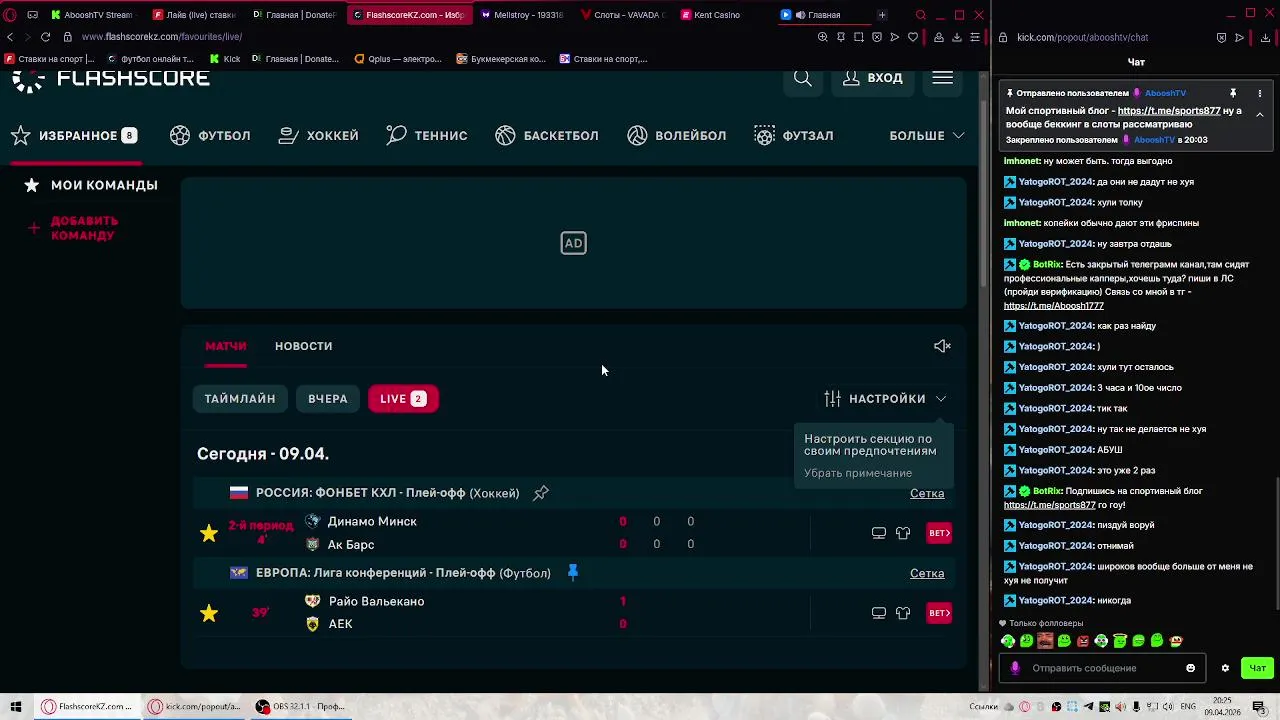The width and height of the screenshot is (1280, 720).
Task: Open Kick bookmark in bookmarks bar
Action: tap(224, 59)
